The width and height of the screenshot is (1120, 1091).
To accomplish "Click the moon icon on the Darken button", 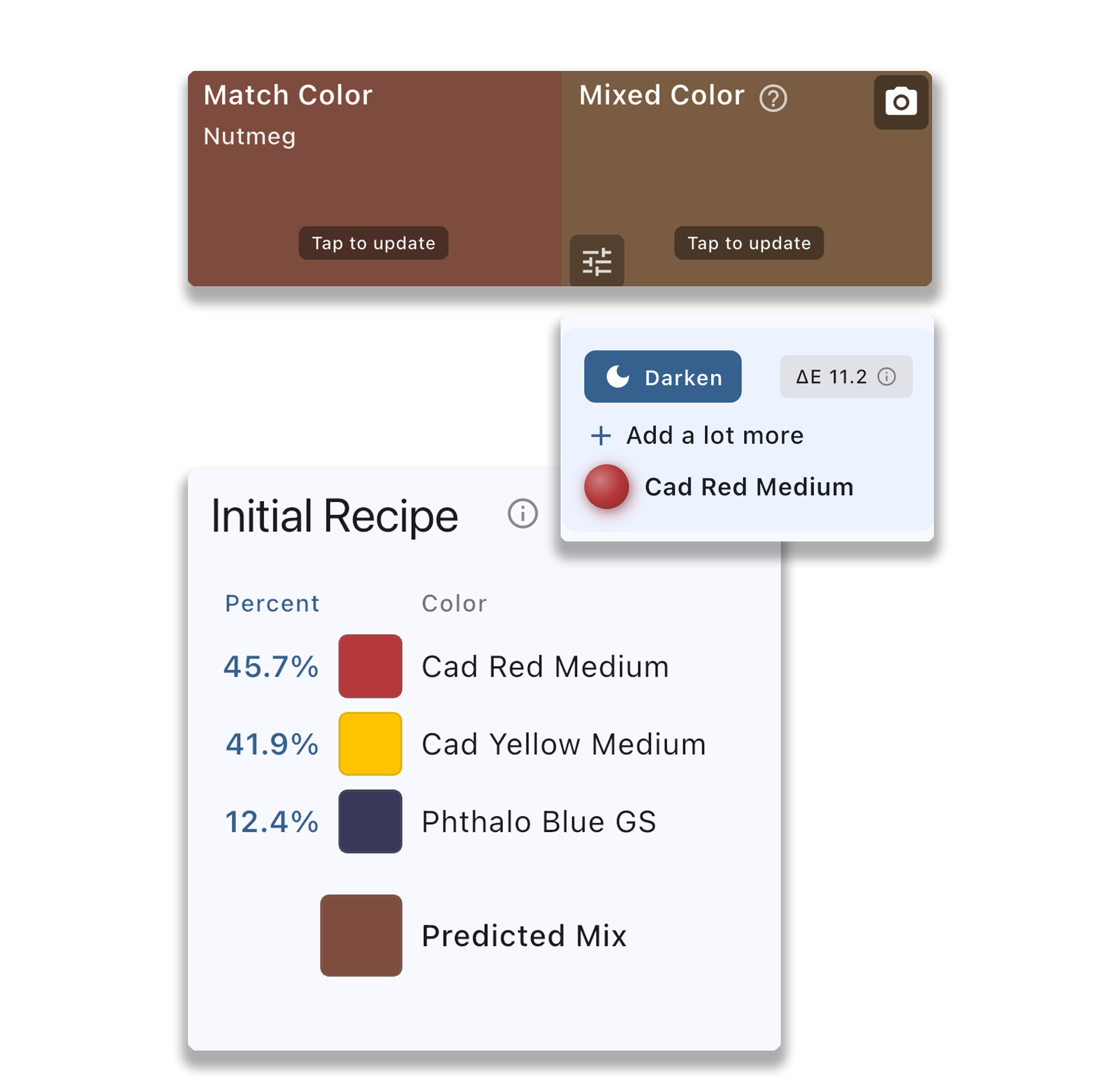I will pos(617,376).
